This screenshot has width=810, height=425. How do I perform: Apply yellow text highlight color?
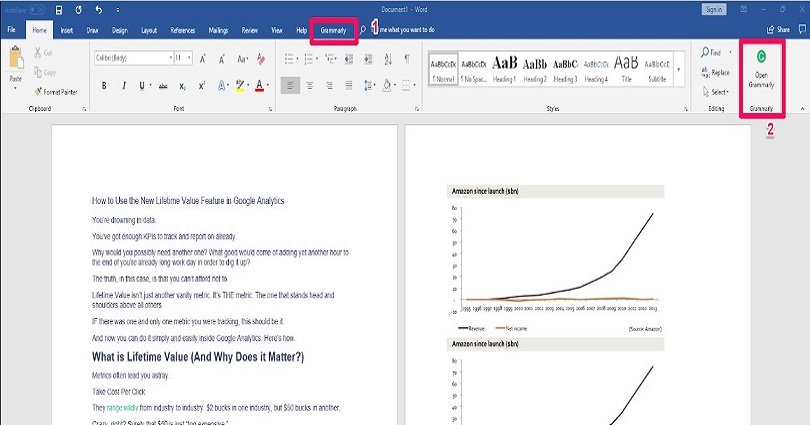pos(240,86)
